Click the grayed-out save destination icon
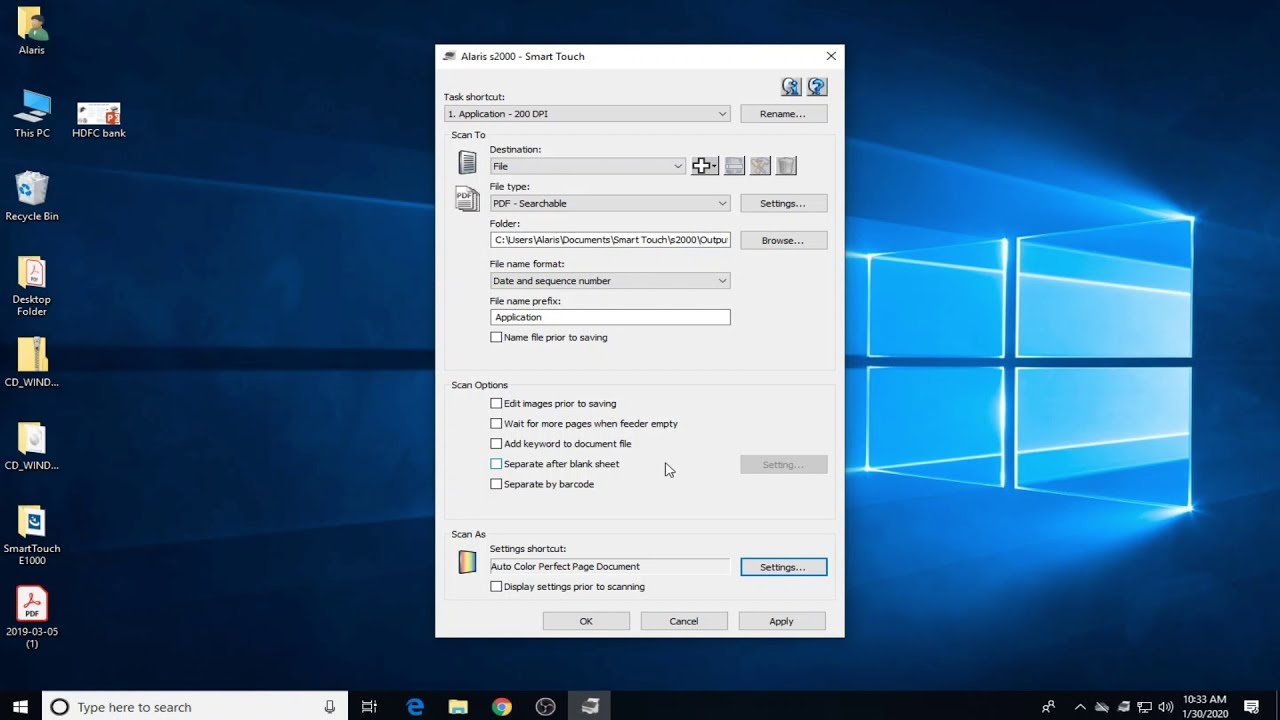Viewport: 1280px width, 720px height. (734, 166)
